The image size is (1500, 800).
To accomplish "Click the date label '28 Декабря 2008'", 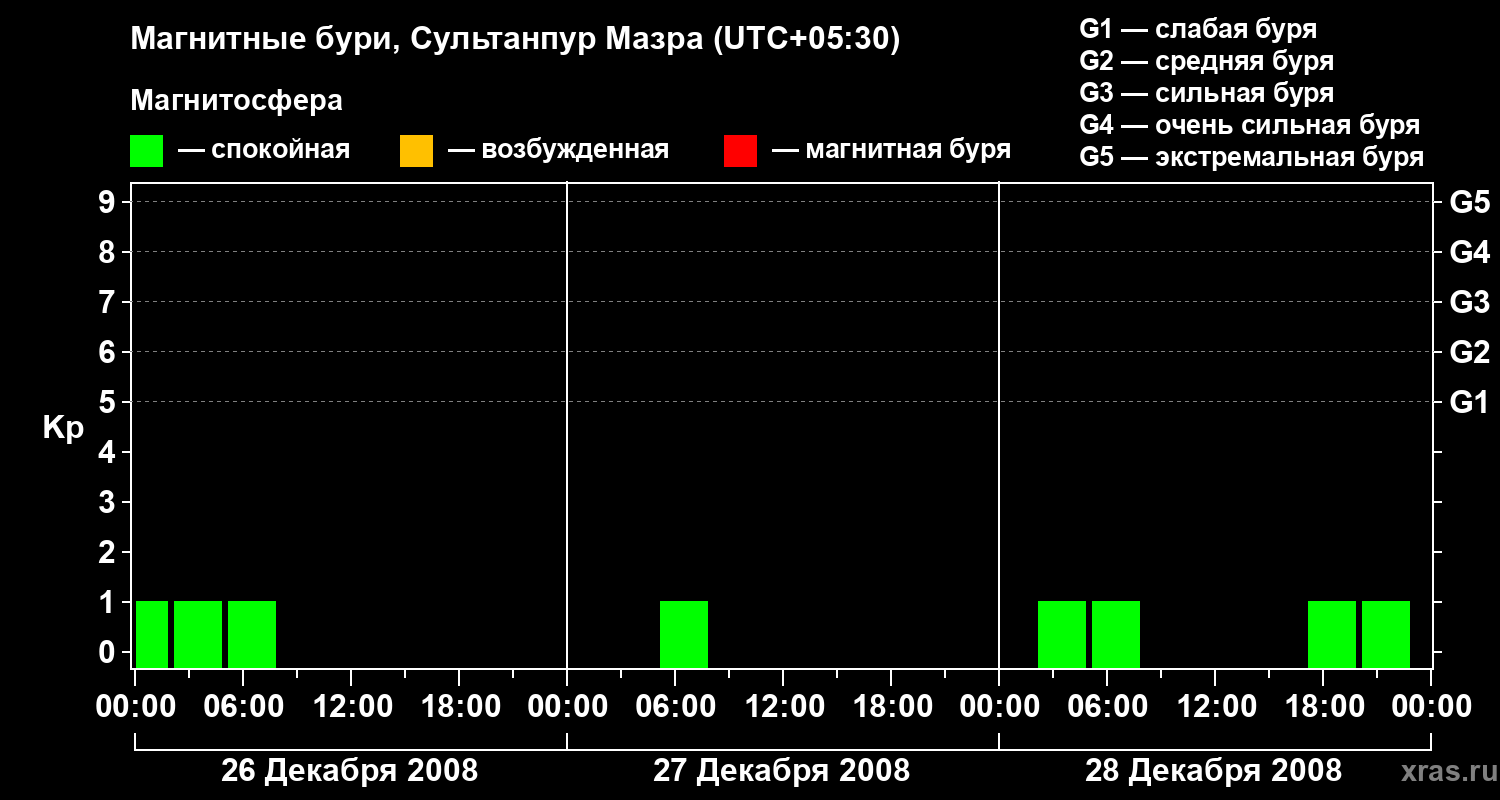I will pos(1214,771).
